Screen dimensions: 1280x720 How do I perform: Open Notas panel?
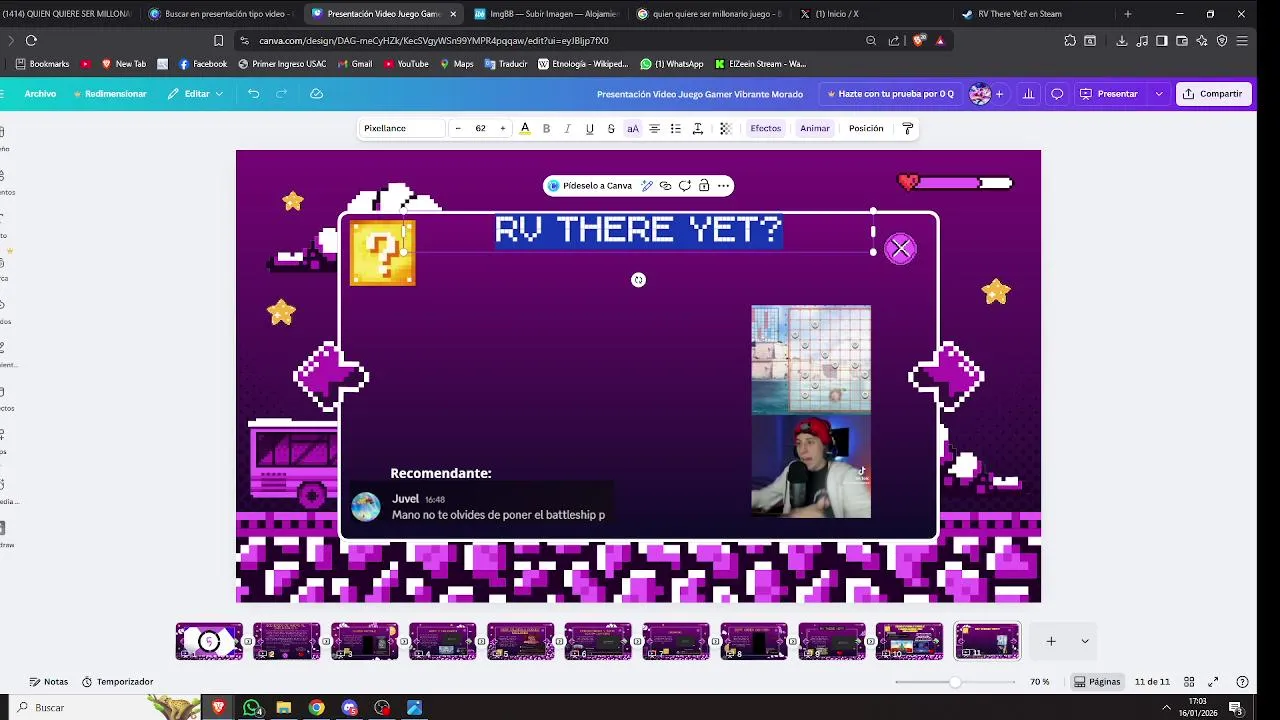49,682
